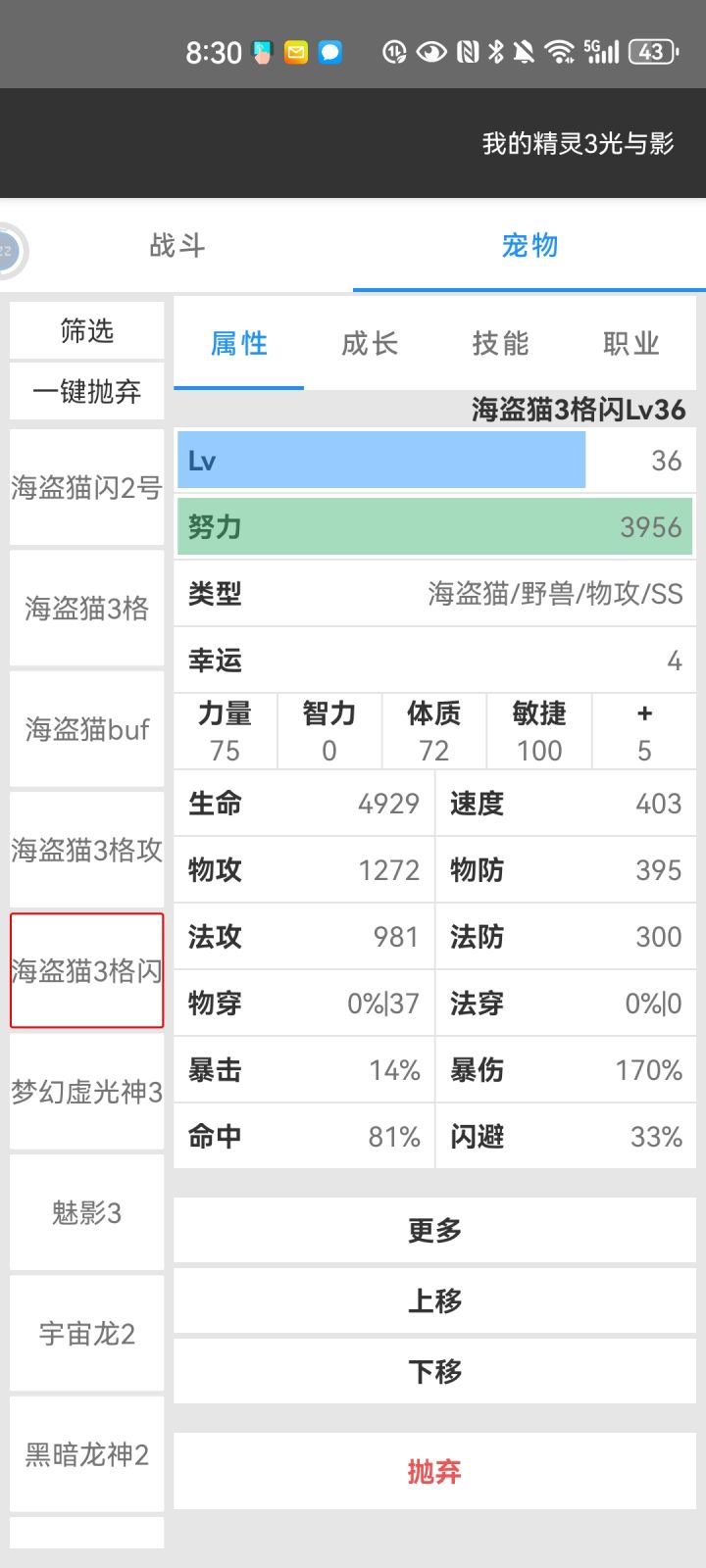706x1568 pixels.
Task: Tap the battery indicator in status bar
Action: [653, 52]
